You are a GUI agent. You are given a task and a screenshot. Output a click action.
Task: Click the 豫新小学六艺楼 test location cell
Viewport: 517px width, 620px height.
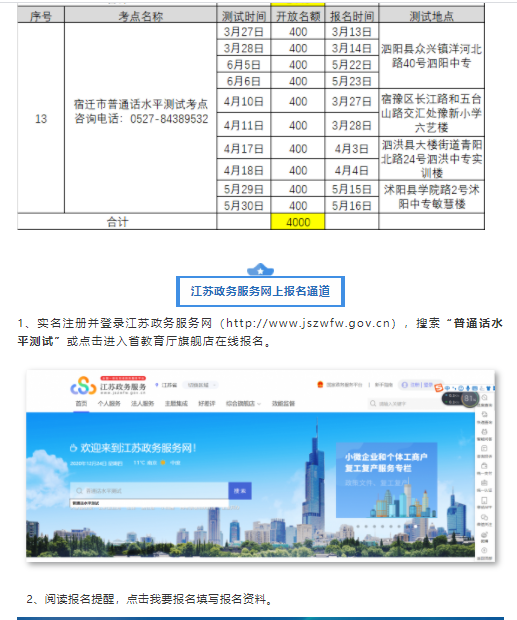point(431,113)
